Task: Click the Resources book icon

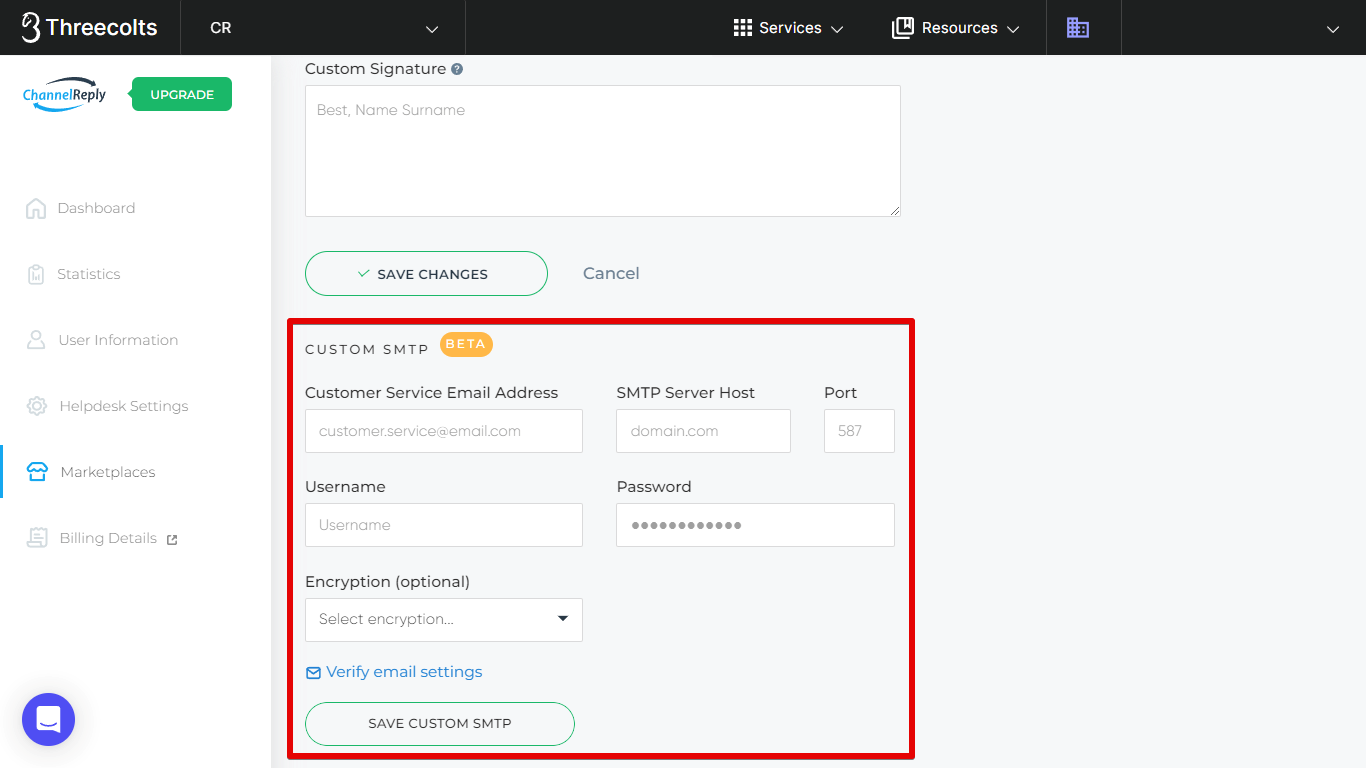Action: pos(903,28)
